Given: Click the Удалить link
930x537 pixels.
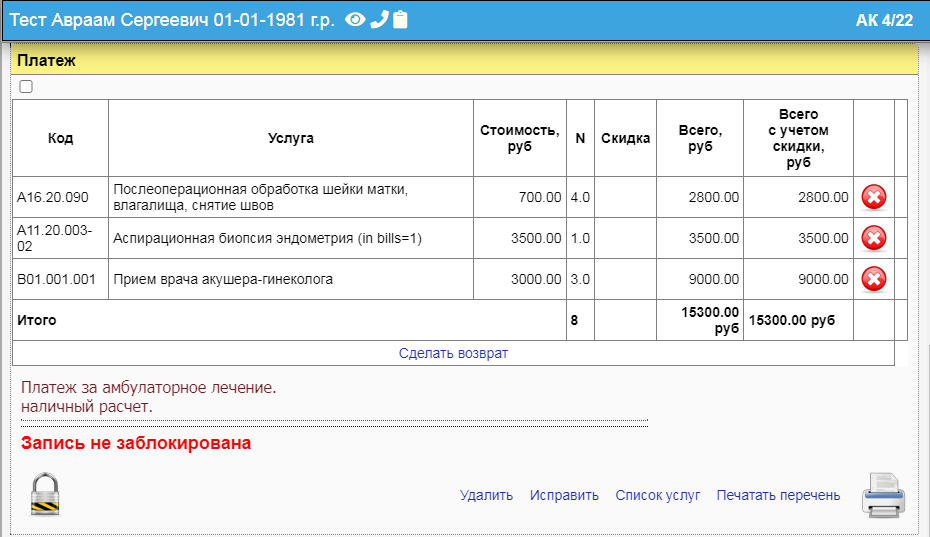Looking at the screenshot, I should point(486,495).
